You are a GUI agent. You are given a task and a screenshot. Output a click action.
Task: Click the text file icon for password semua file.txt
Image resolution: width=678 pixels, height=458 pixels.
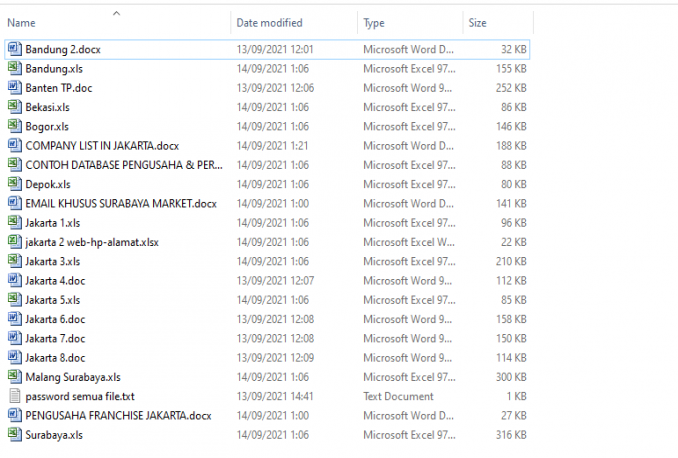coord(14,396)
